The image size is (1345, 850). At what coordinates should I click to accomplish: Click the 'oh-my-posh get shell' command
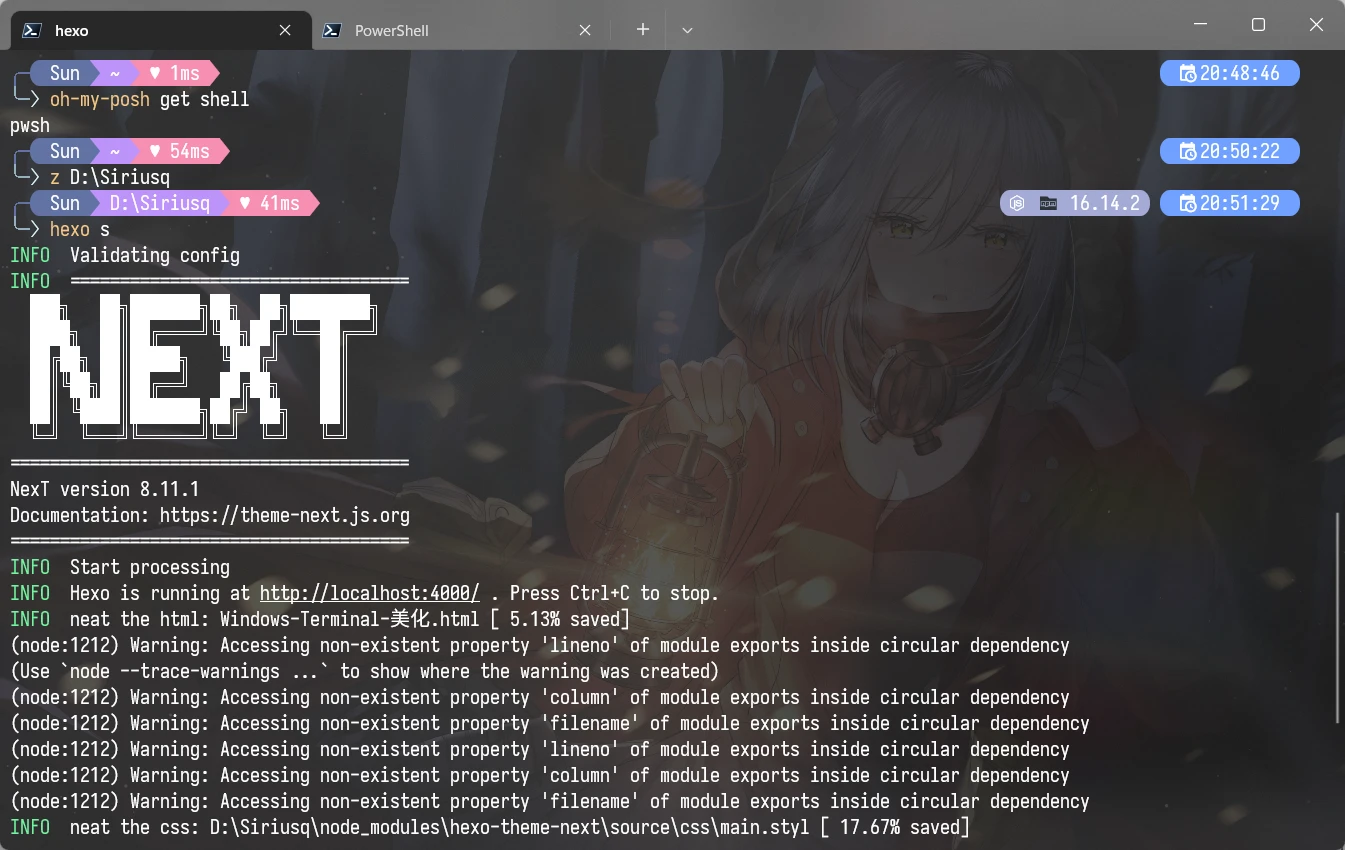click(x=150, y=99)
